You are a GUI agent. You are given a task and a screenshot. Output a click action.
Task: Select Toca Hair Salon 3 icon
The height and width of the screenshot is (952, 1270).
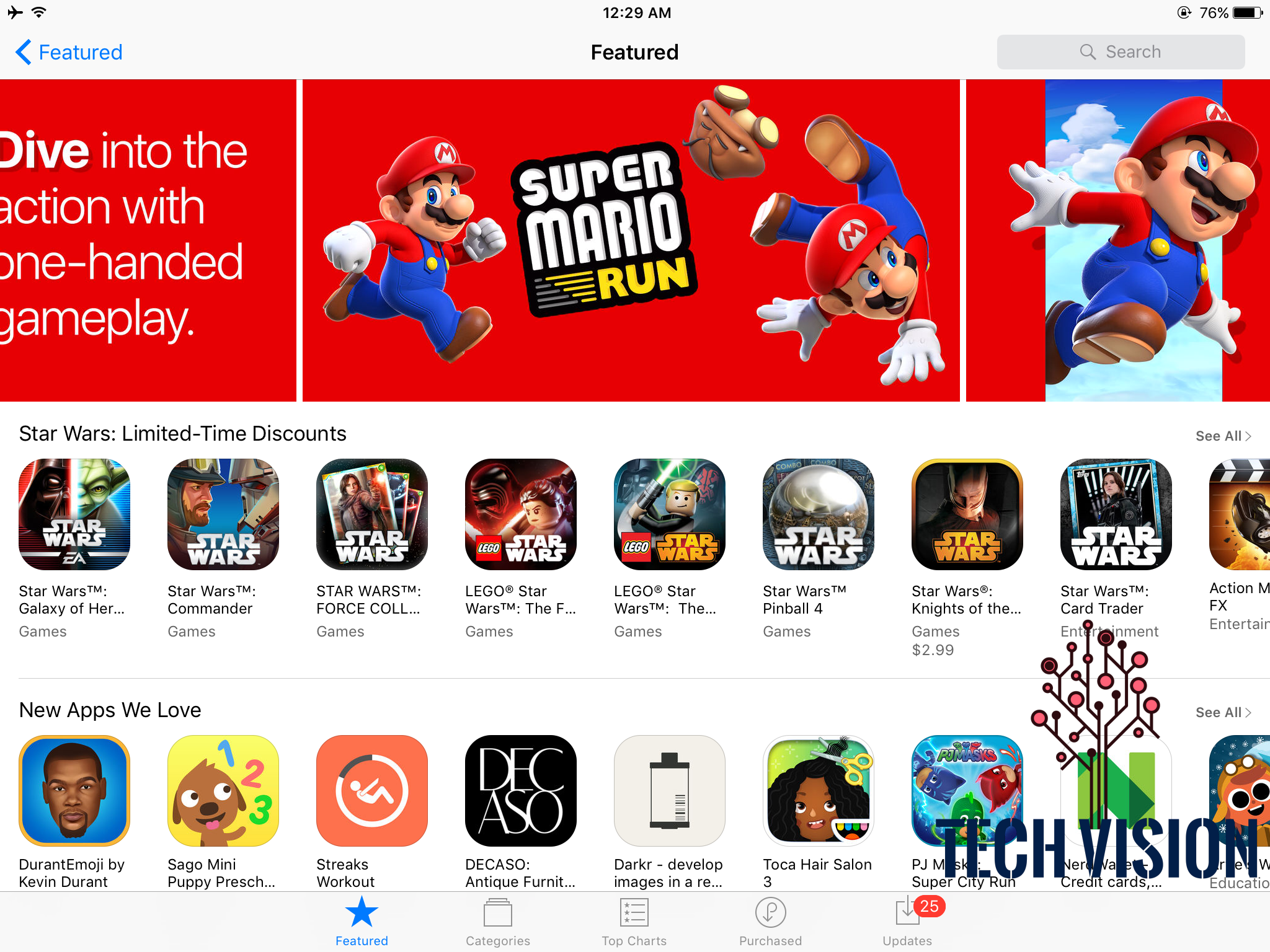(819, 791)
